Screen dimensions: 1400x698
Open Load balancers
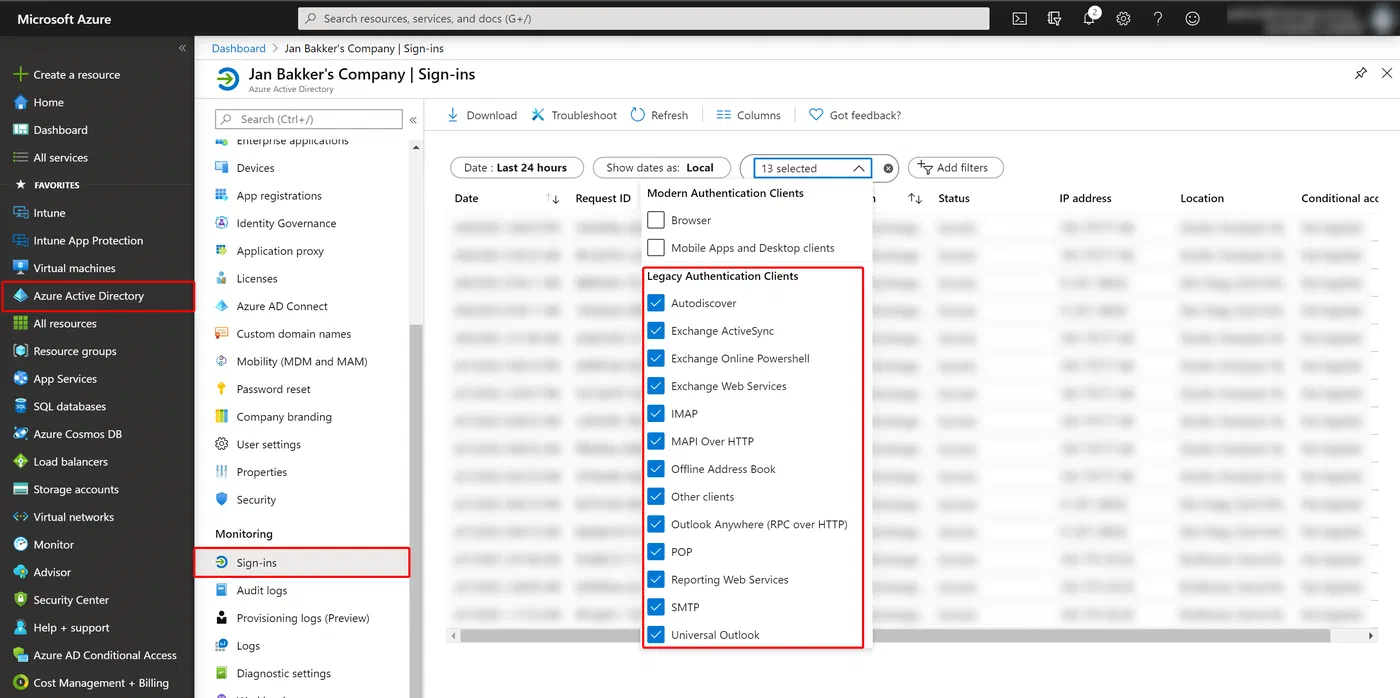pyautogui.click(x=70, y=462)
